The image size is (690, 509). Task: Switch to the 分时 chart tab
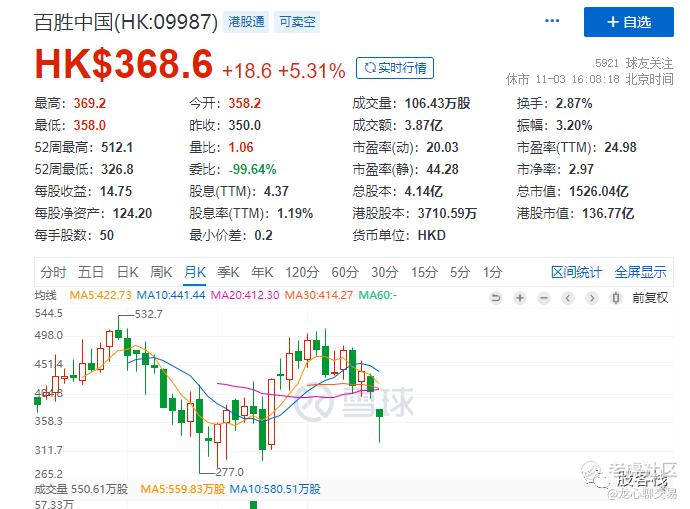(x=53, y=272)
